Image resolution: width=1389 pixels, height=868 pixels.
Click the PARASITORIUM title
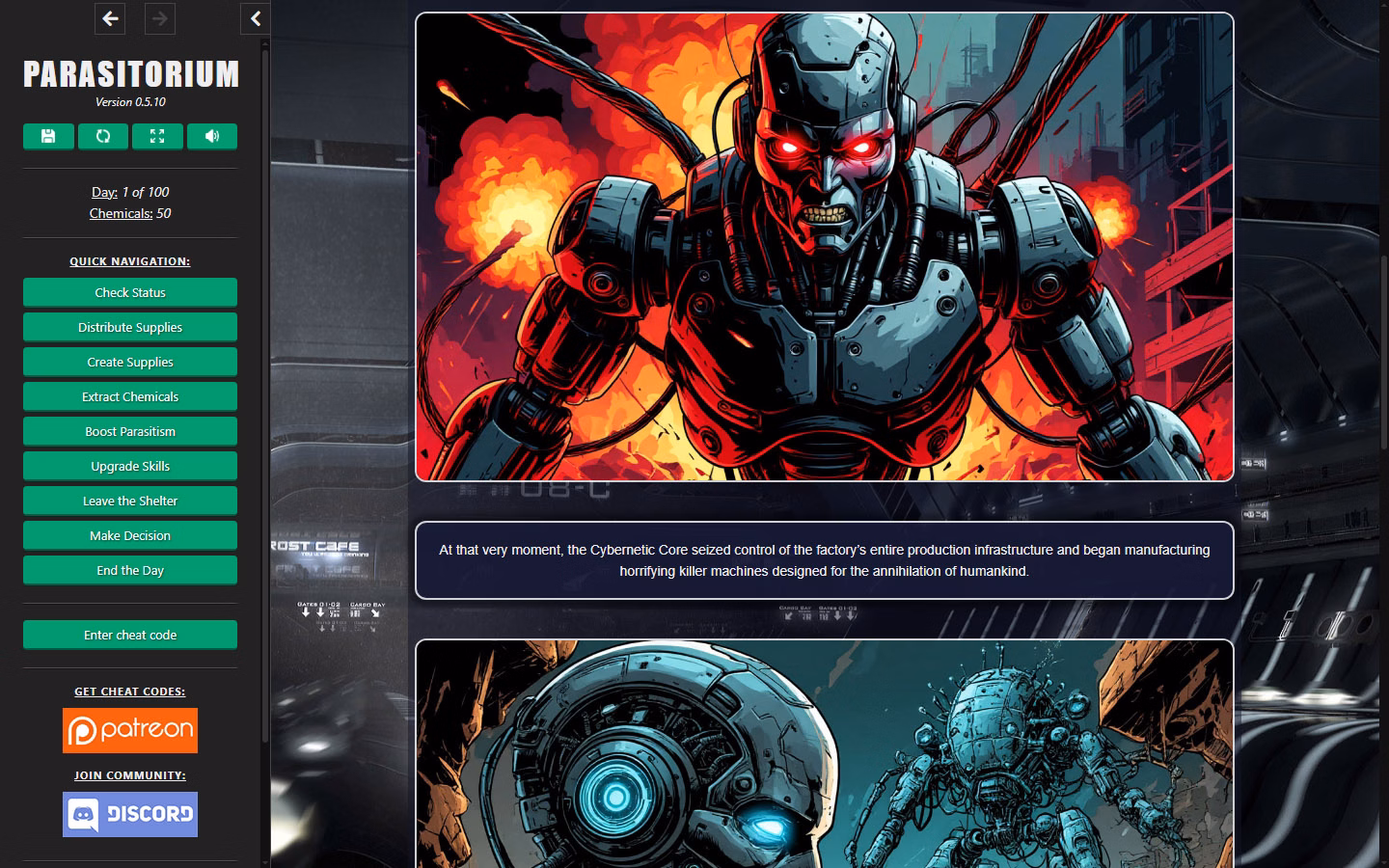[x=130, y=74]
